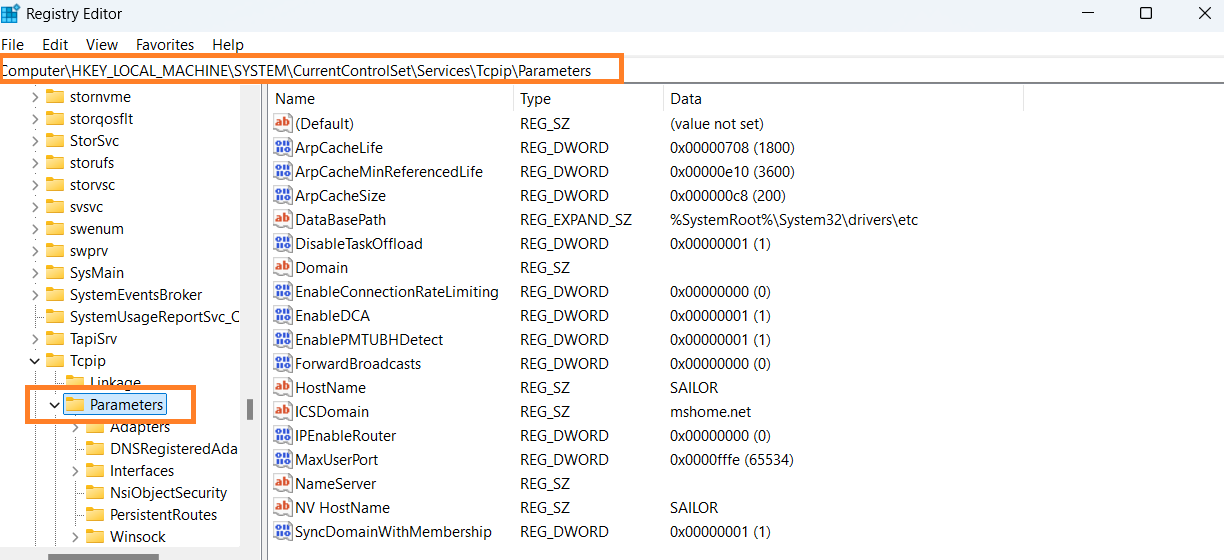Click the tree pane vertical scrollbar thumb
1224x560 pixels.
(x=250, y=410)
